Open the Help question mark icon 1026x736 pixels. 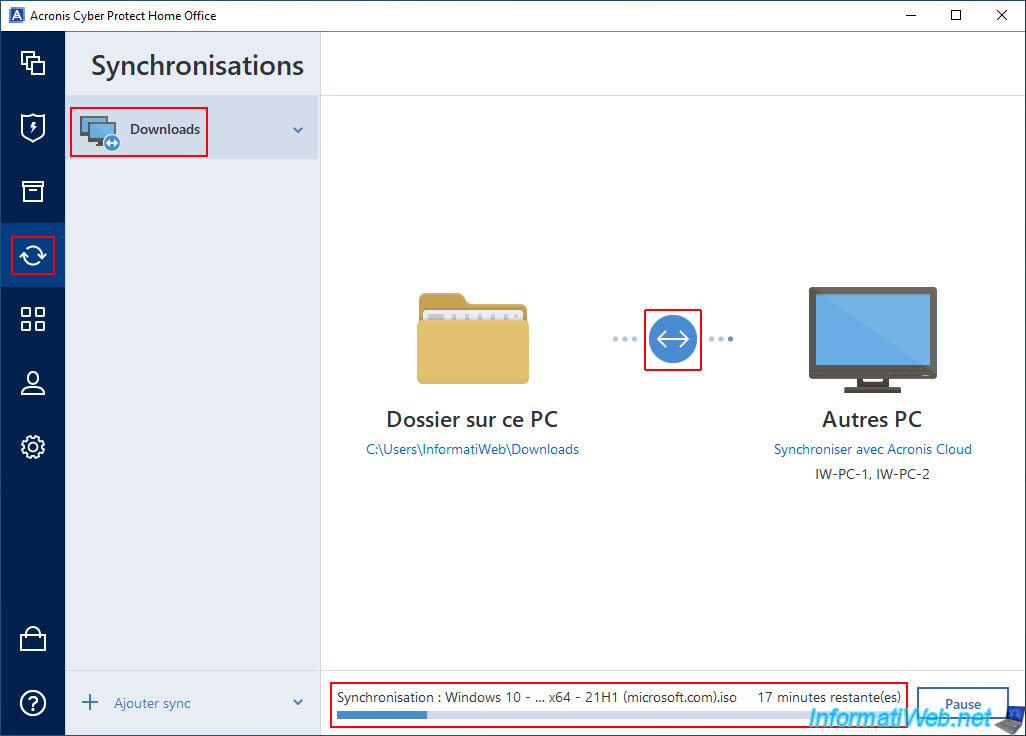pyautogui.click(x=33, y=703)
